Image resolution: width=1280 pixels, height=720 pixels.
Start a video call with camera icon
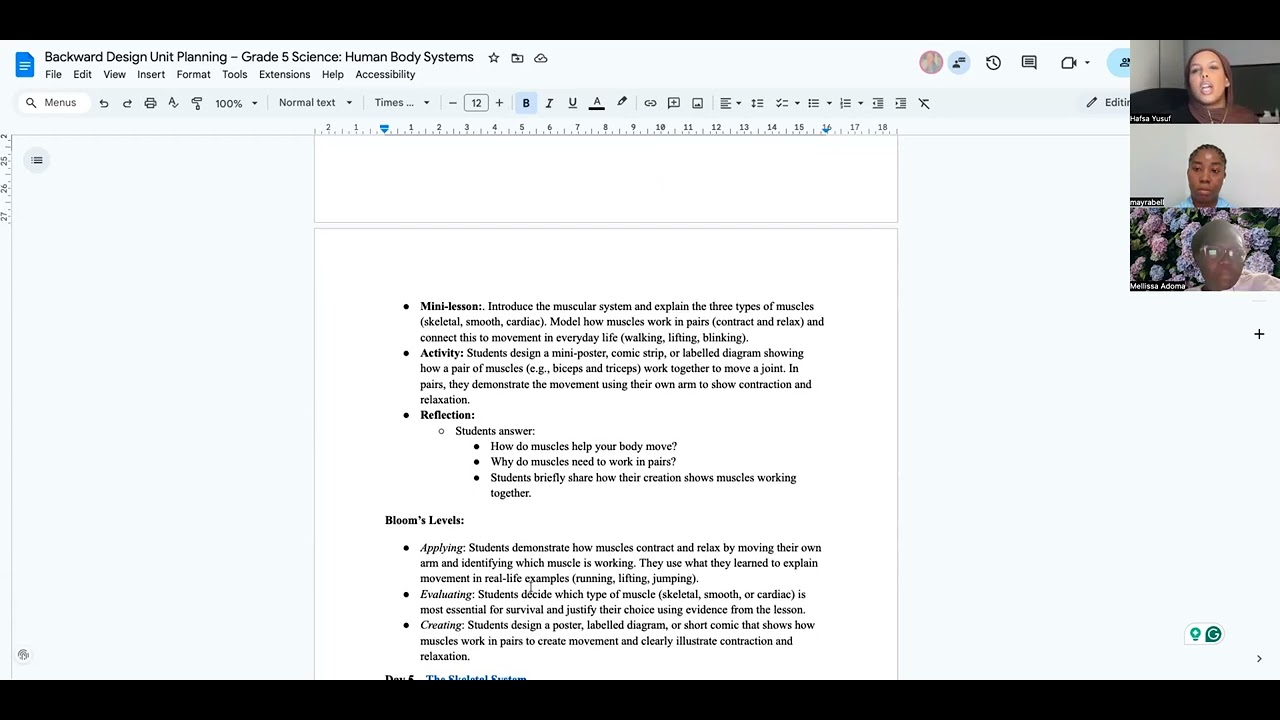(x=1069, y=63)
